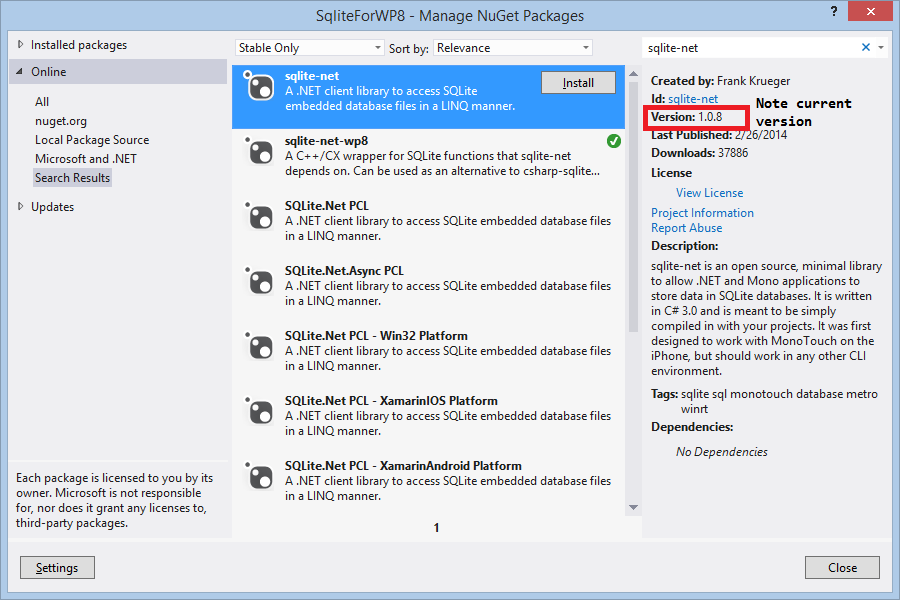Select SQLite.Net PCL - XamarinAndroid Platform title
Image resolution: width=900 pixels, height=600 pixels.
tap(403, 465)
